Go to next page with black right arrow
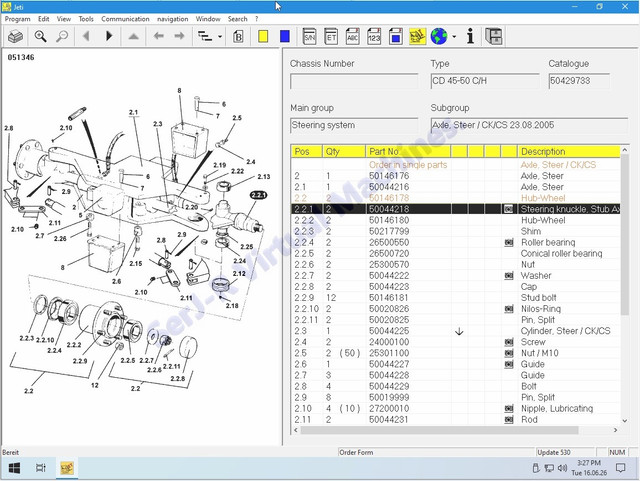The height and width of the screenshot is (481, 640). click(x=109, y=36)
